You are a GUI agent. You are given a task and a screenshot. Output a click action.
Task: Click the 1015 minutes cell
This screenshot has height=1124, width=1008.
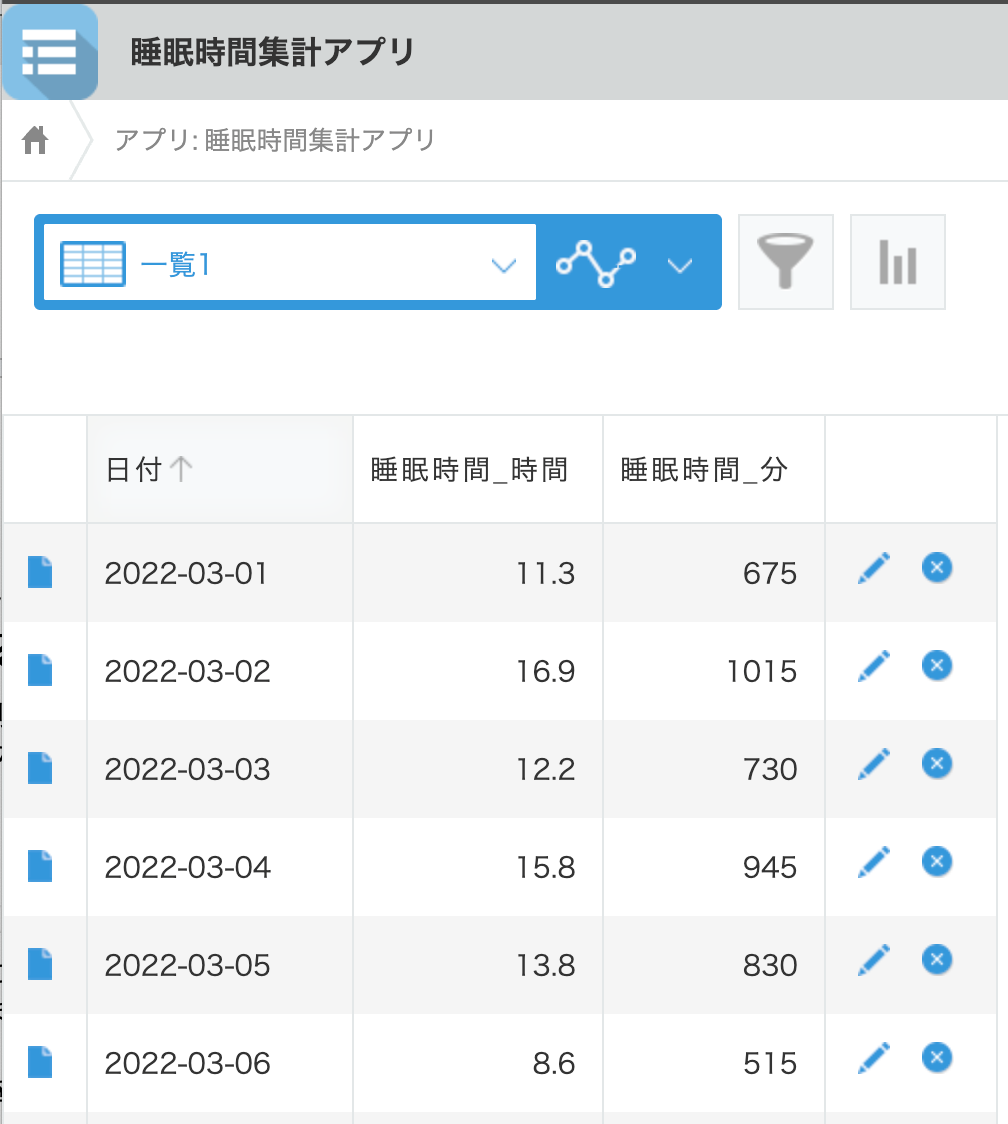click(761, 671)
